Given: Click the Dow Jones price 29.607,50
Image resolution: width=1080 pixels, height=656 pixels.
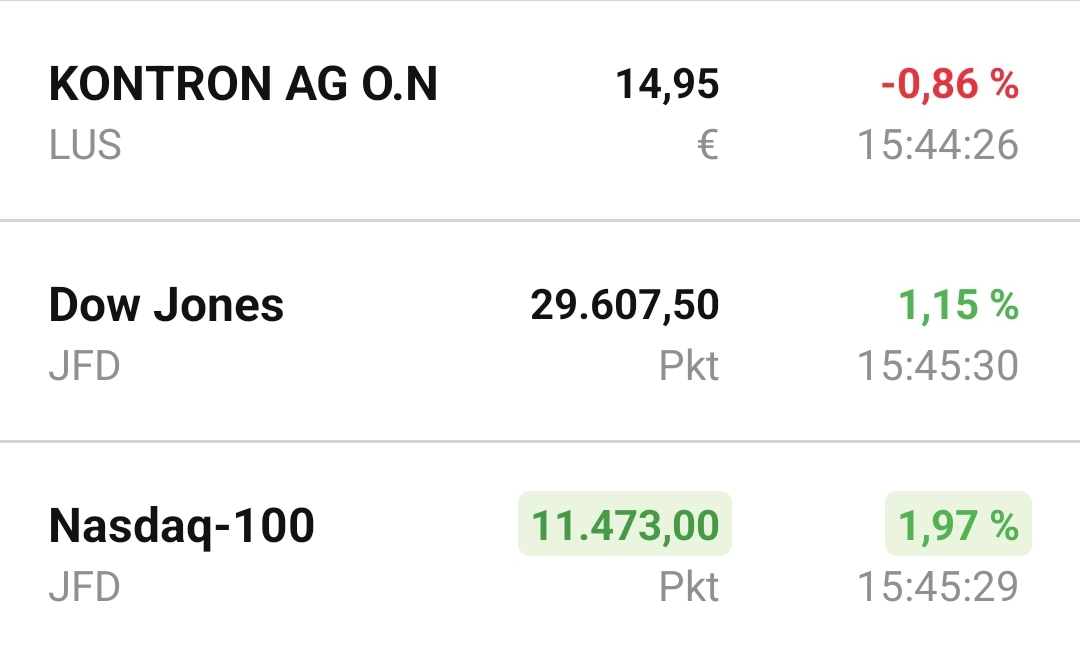Looking at the screenshot, I should (622, 304).
